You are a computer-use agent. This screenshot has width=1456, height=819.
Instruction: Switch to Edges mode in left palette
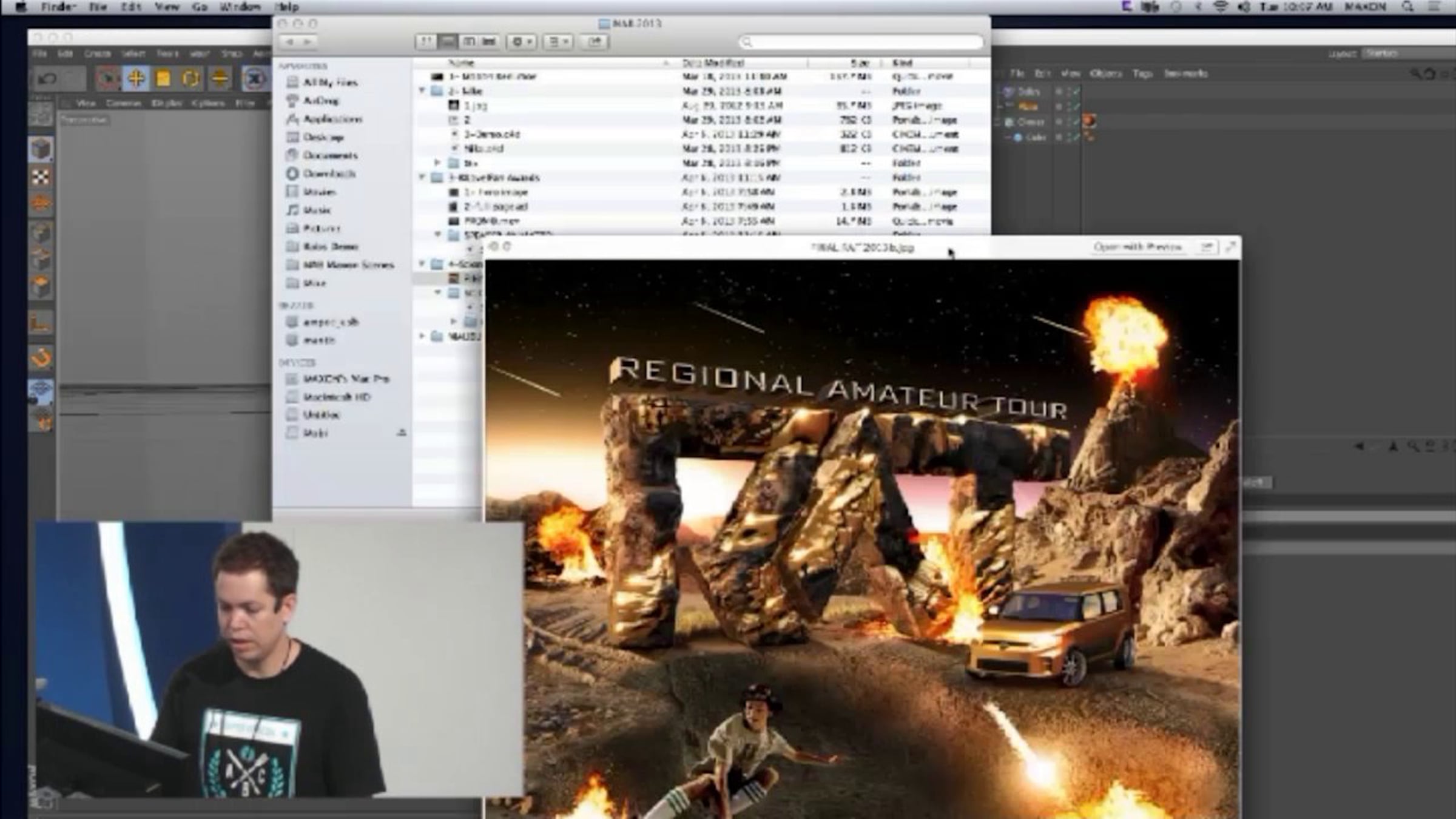[41, 260]
